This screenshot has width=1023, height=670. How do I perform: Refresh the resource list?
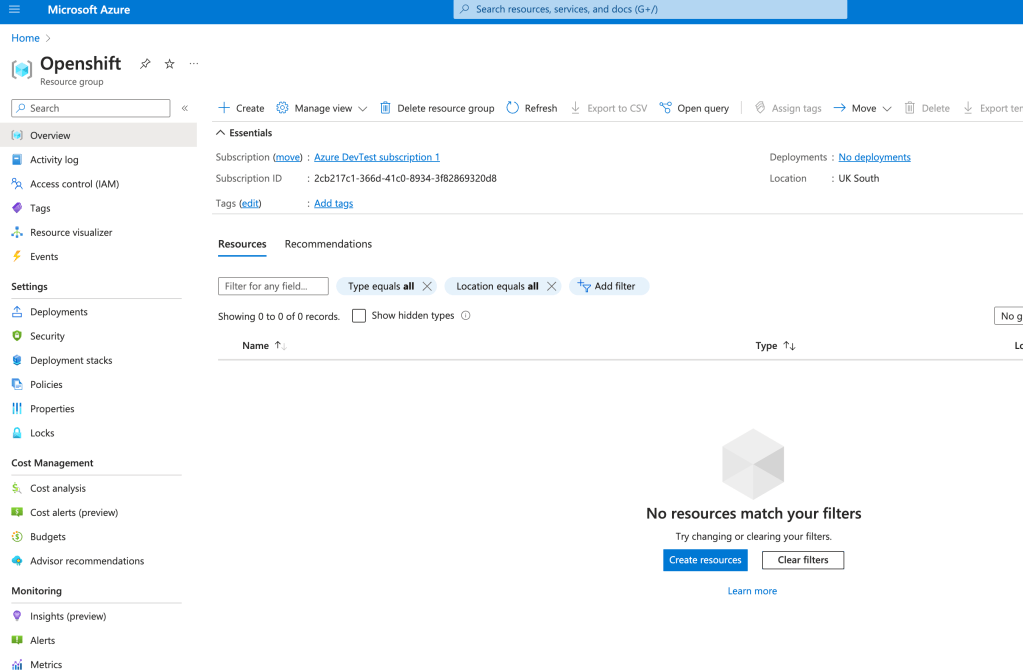(x=532, y=108)
